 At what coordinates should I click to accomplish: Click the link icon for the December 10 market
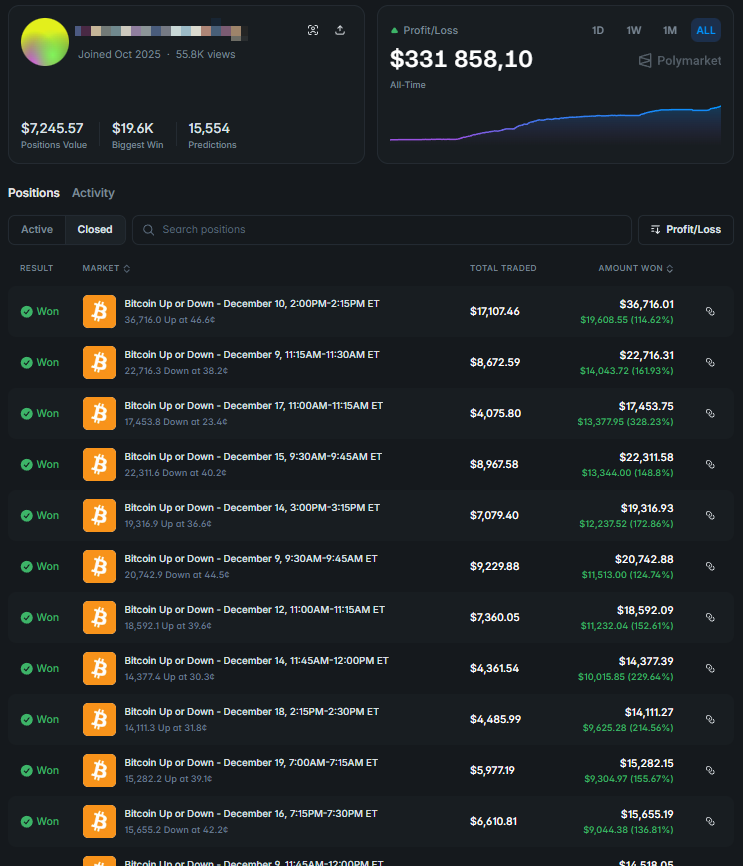point(710,311)
